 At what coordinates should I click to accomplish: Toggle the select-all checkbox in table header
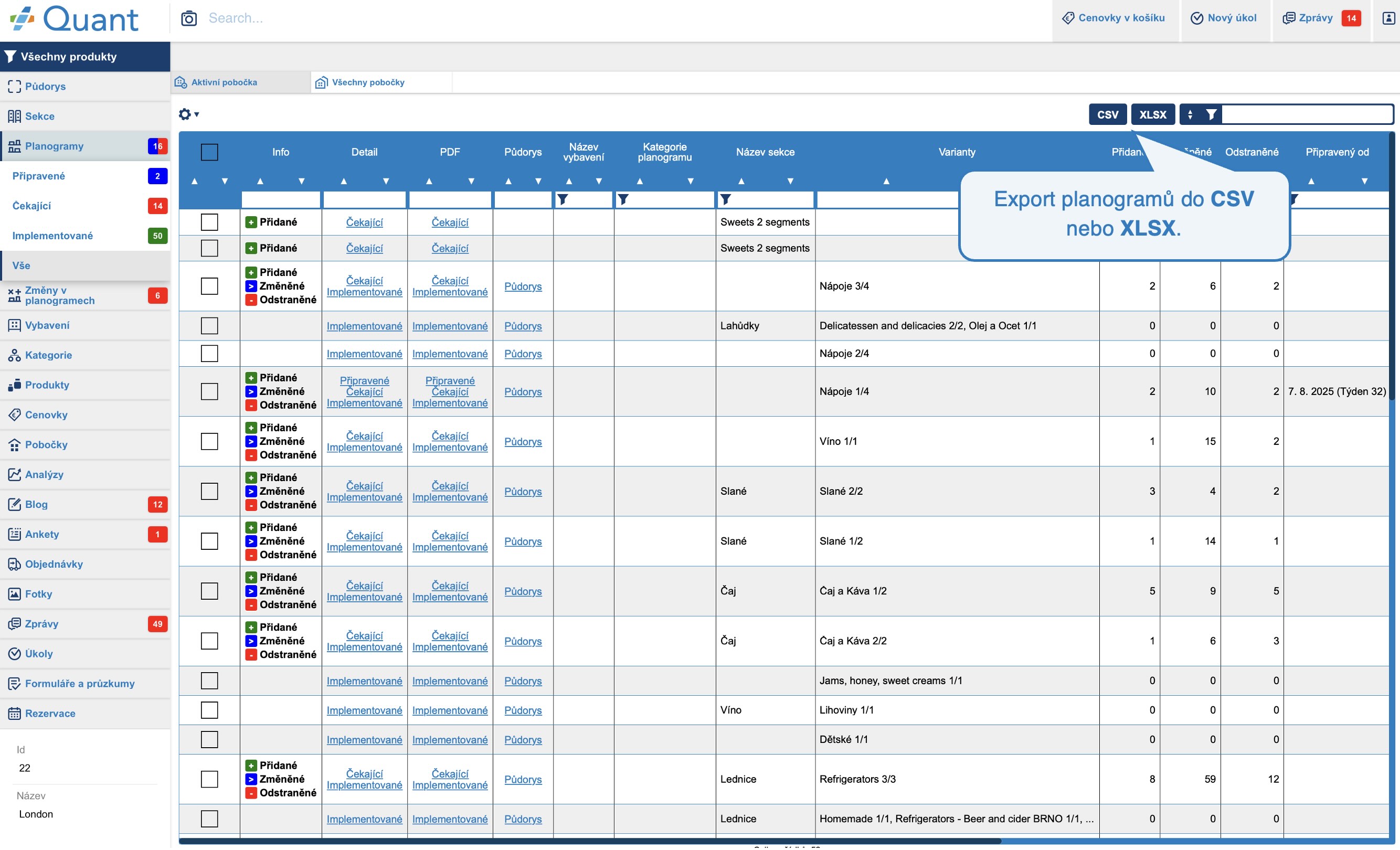tap(209, 152)
